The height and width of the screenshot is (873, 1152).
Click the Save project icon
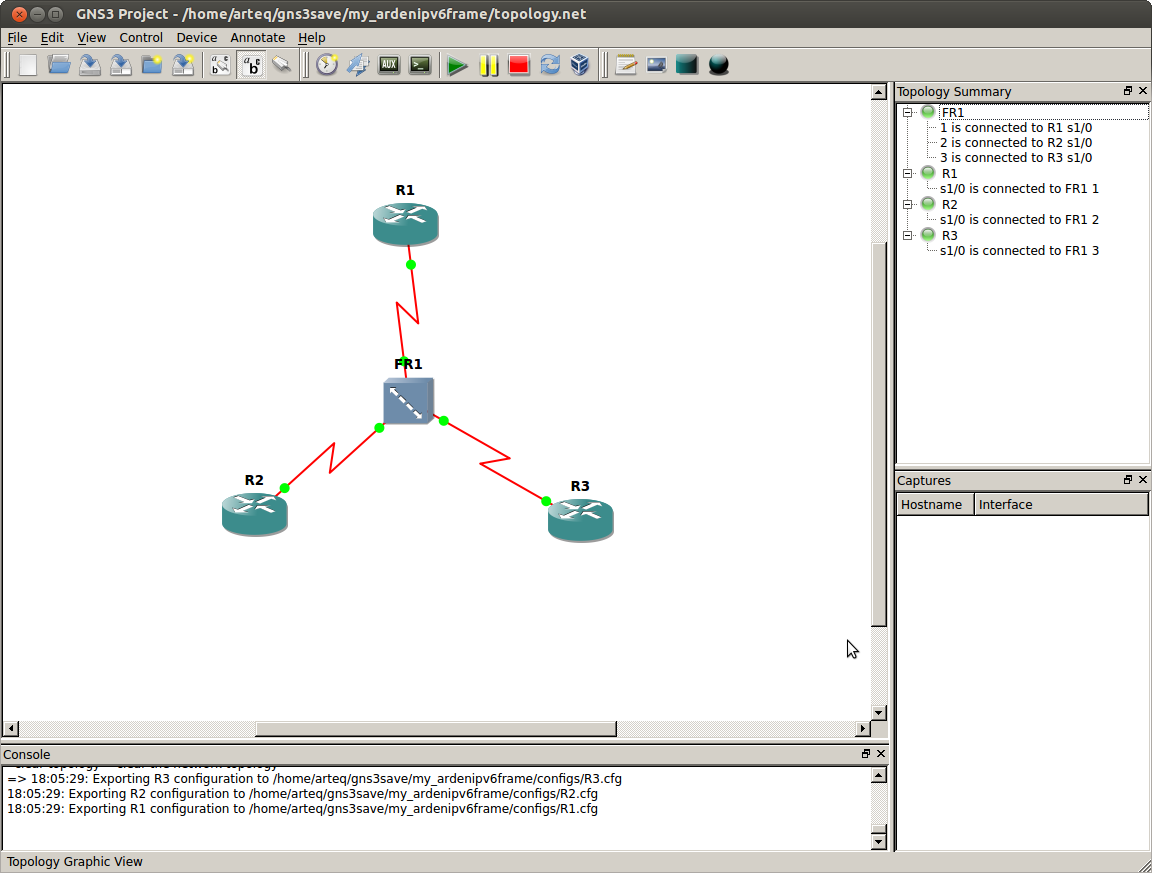(x=90, y=65)
